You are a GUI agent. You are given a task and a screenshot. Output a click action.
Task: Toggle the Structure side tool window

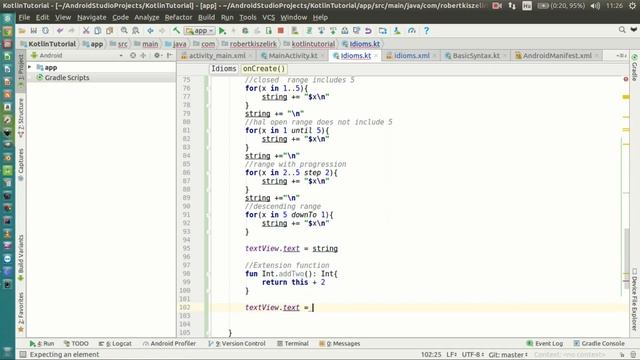tap(21, 118)
